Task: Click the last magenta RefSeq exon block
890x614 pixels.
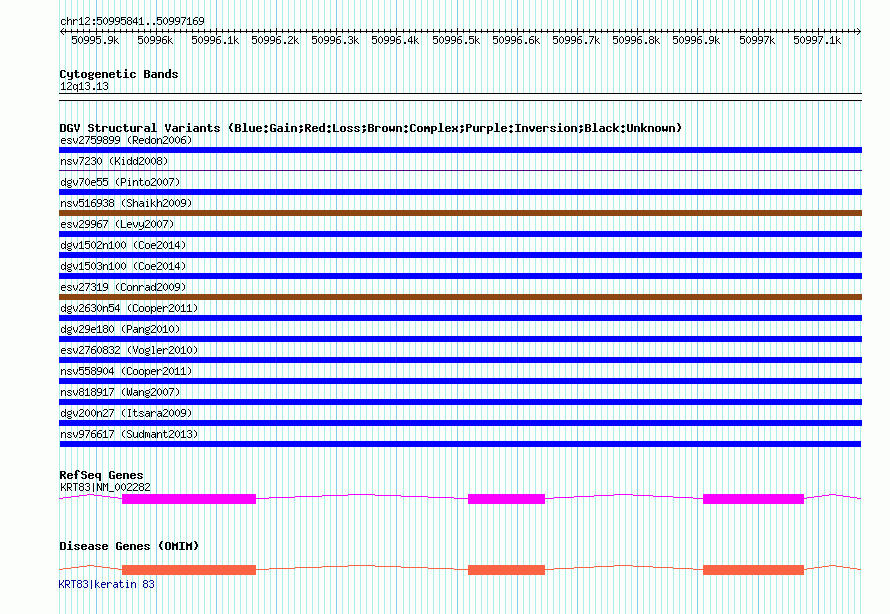Action: (753, 499)
